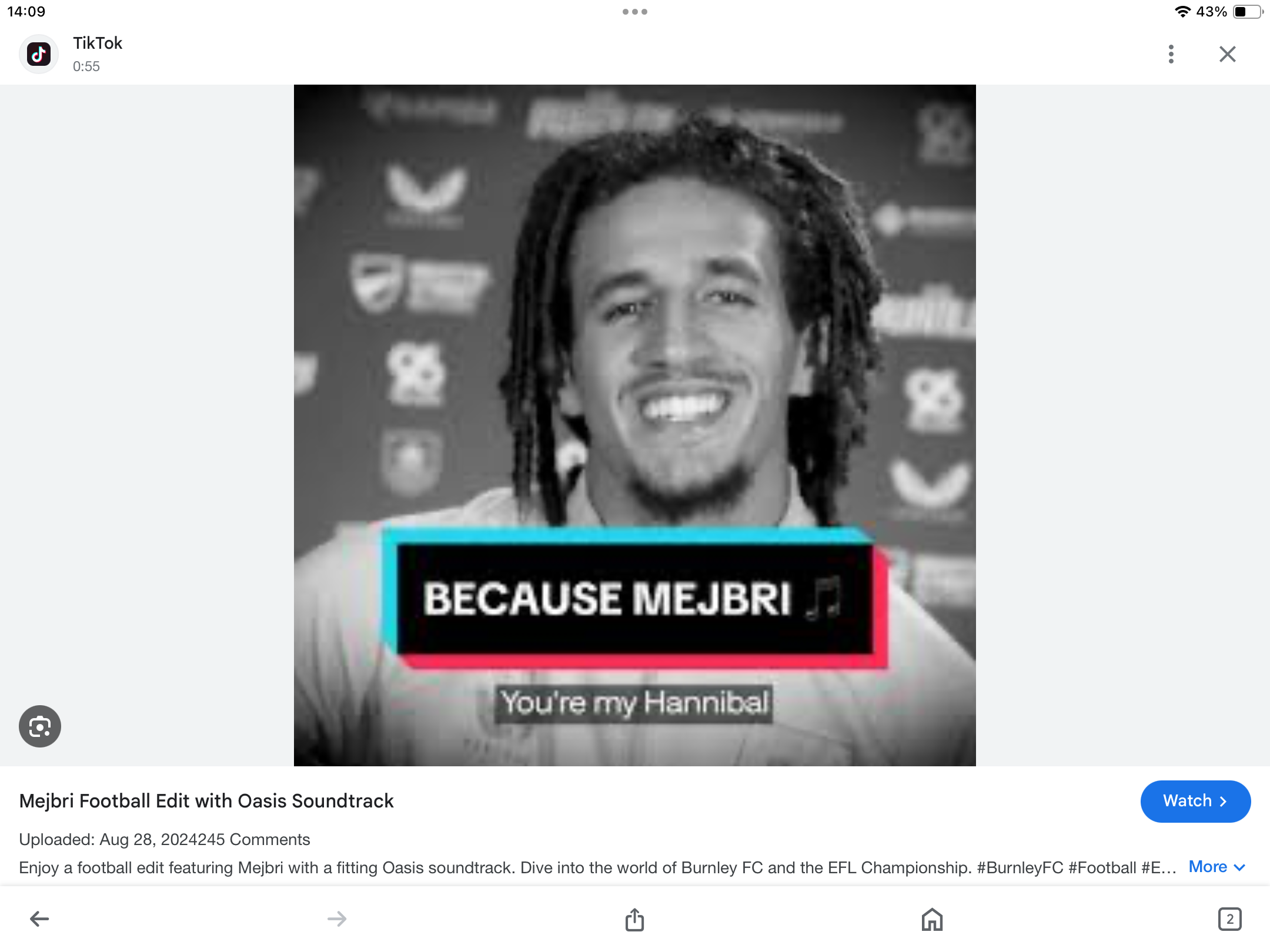Expand the description with More
The width and height of the screenshot is (1270, 952).
point(1208,867)
